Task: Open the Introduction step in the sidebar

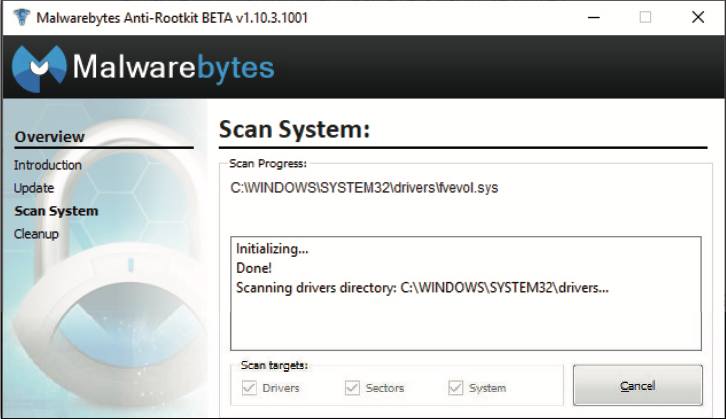Action: pyautogui.click(x=48, y=165)
